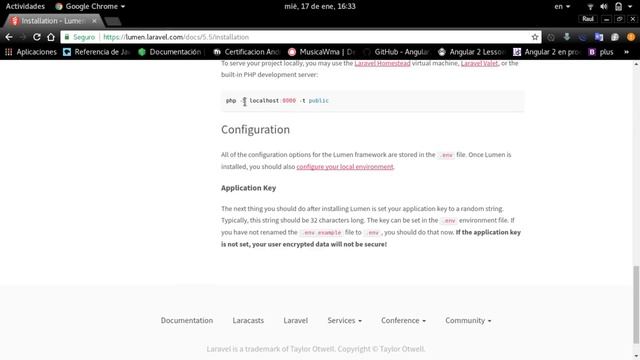Click the translate extension icon in toolbar
This screenshot has width=640, height=360.
[599, 37]
